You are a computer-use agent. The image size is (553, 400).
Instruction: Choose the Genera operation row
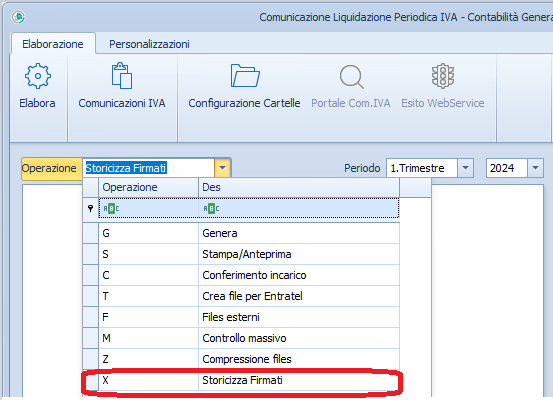(x=241, y=233)
